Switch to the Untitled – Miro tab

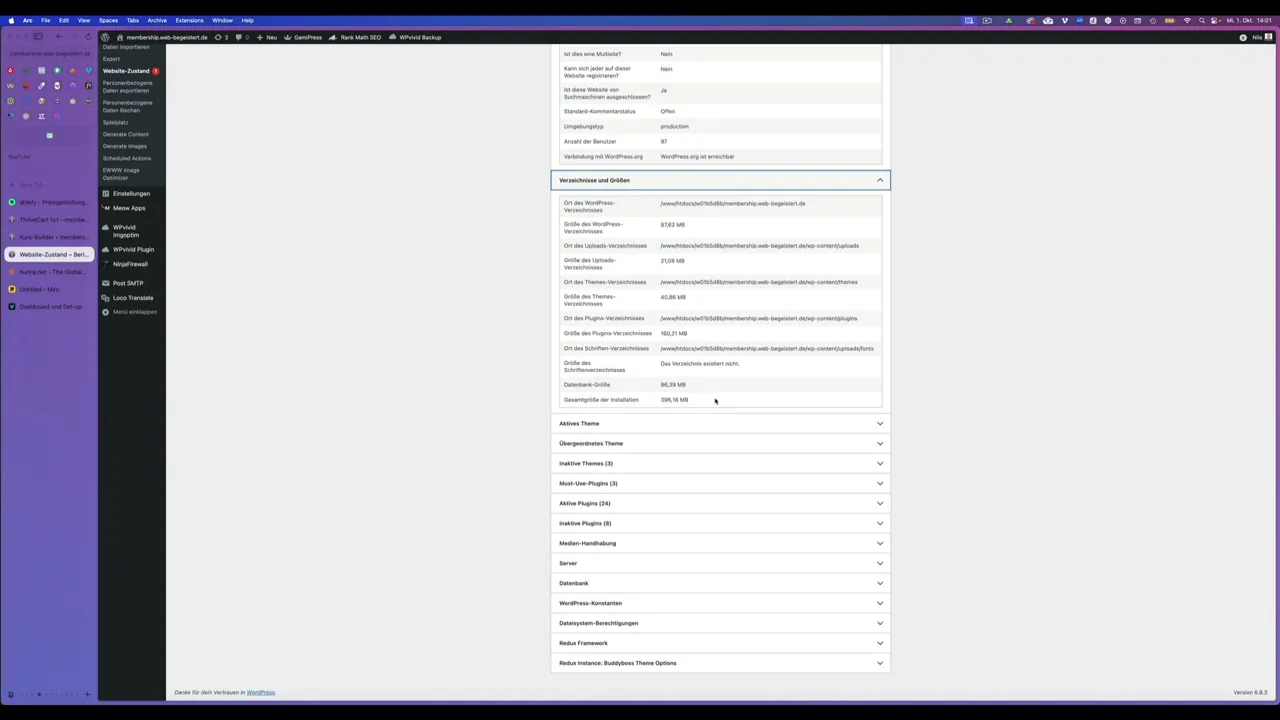[x=40, y=289]
